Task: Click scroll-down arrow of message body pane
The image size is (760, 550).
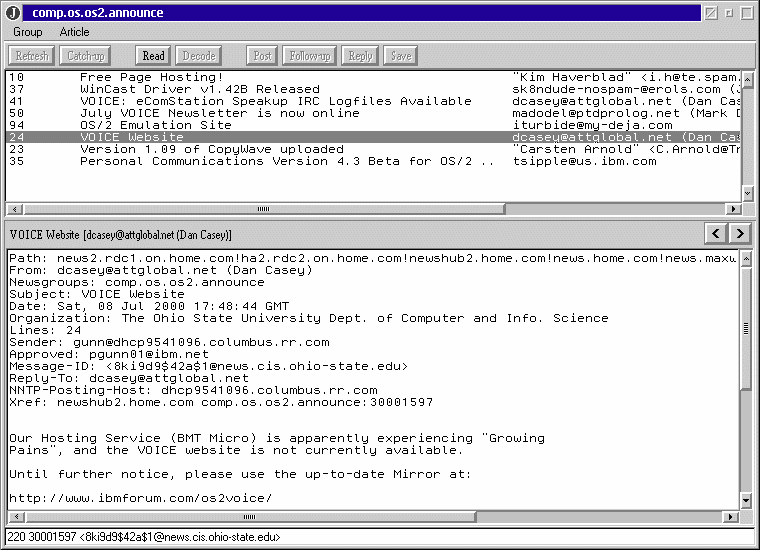Action: [x=746, y=500]
